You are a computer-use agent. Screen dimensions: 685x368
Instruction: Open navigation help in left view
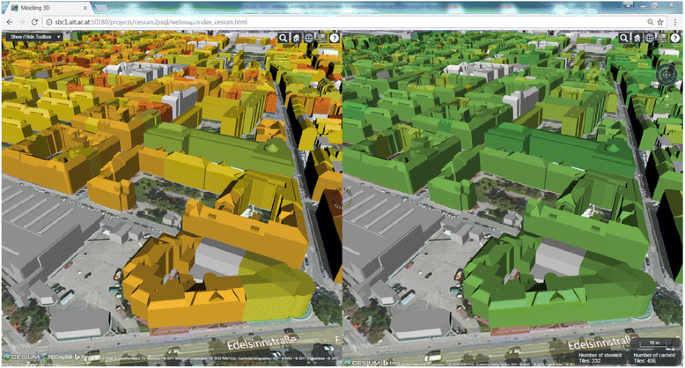tap(334, 38)
